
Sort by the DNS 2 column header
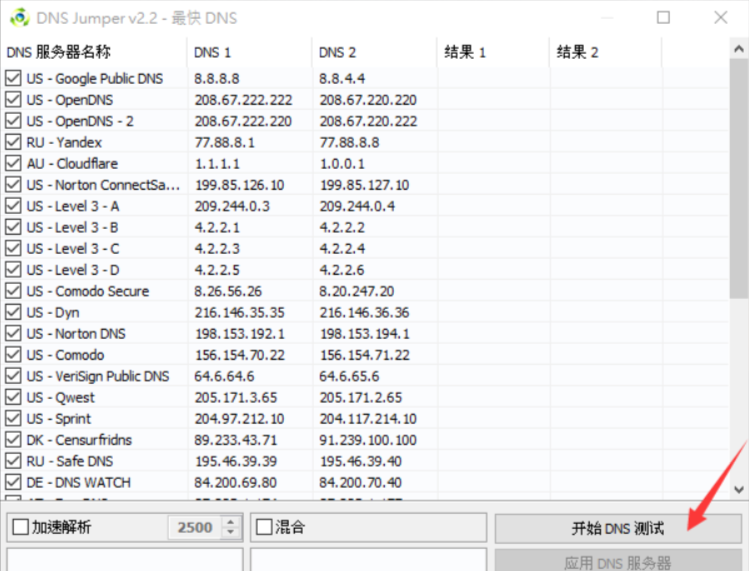pyautogui.click(x=374, y=52)
